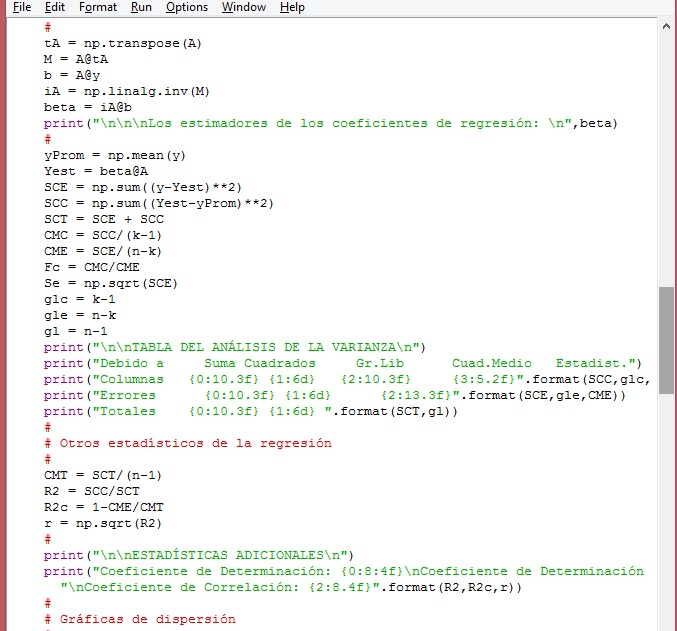The width and height of the screenshot is (677, 631).
Task: Click the line 'yProm = np.mean(y)'
Action: pos(114,155)
